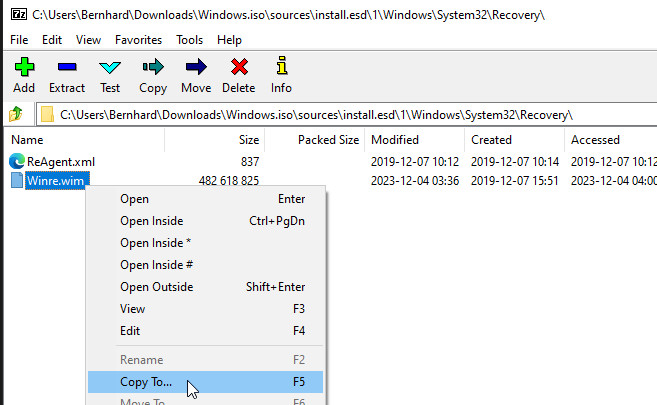Select Edit in the context menu
This screenshot has height=405, width=657.
click(x=131, y=331)
